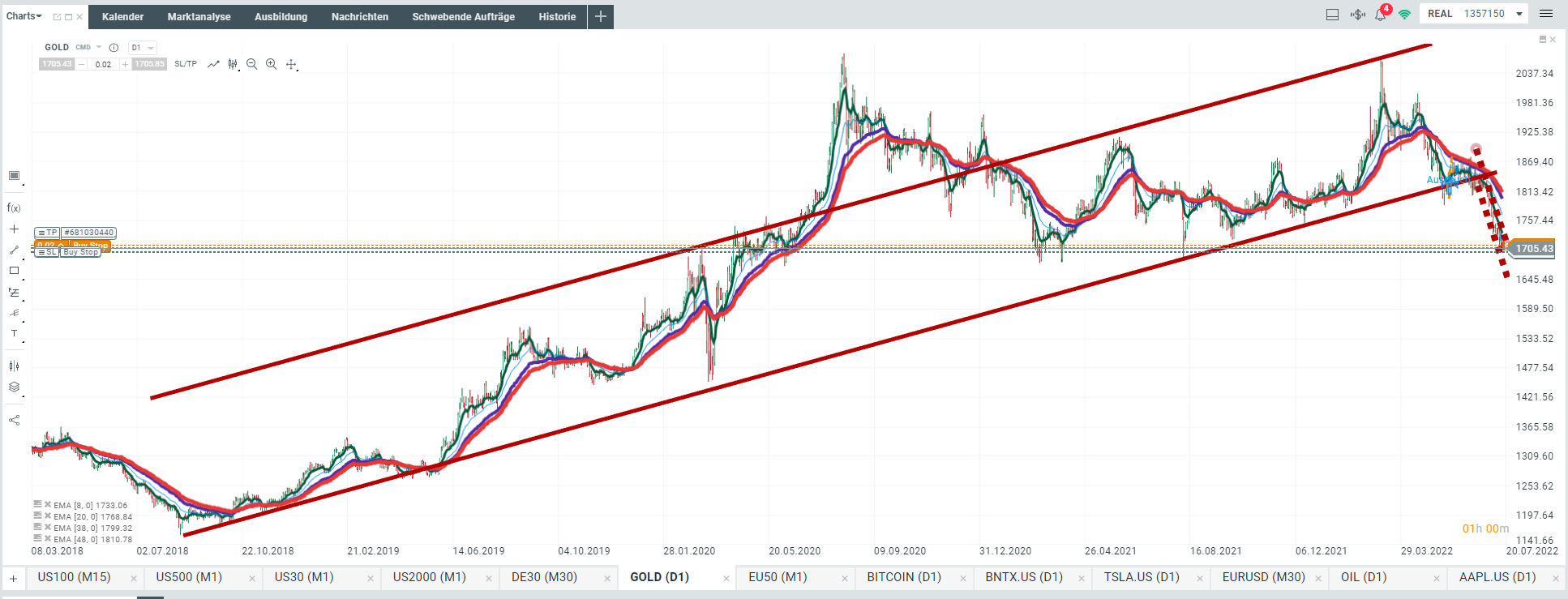Click the zoom out magnifier icon

tap(252, 64)
